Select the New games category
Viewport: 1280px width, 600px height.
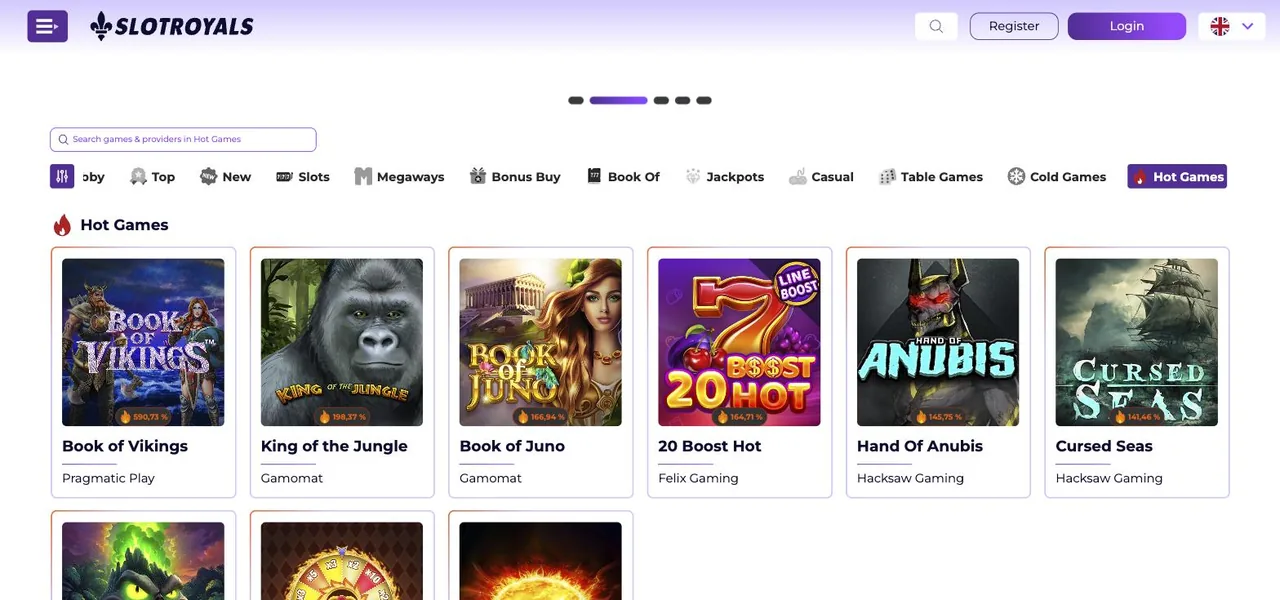[x=225, y=176]
